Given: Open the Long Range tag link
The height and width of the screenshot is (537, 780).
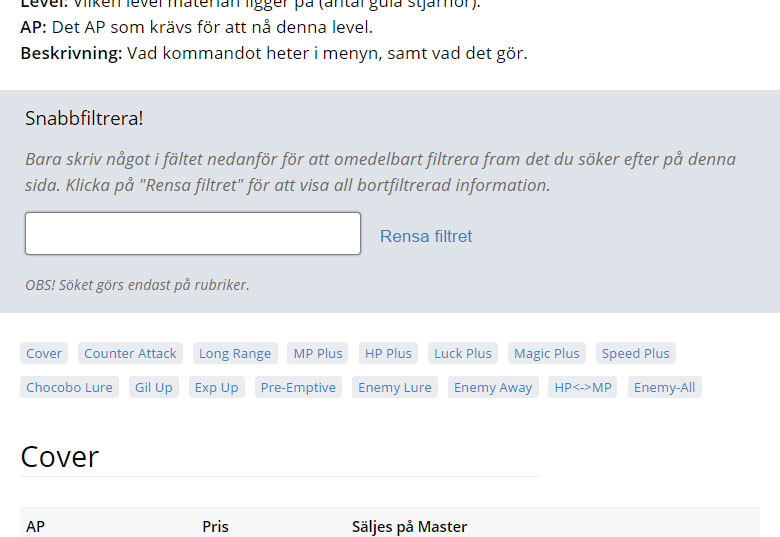Looking at the screenshot, I should pyautogui.click(x=235, y=353).
